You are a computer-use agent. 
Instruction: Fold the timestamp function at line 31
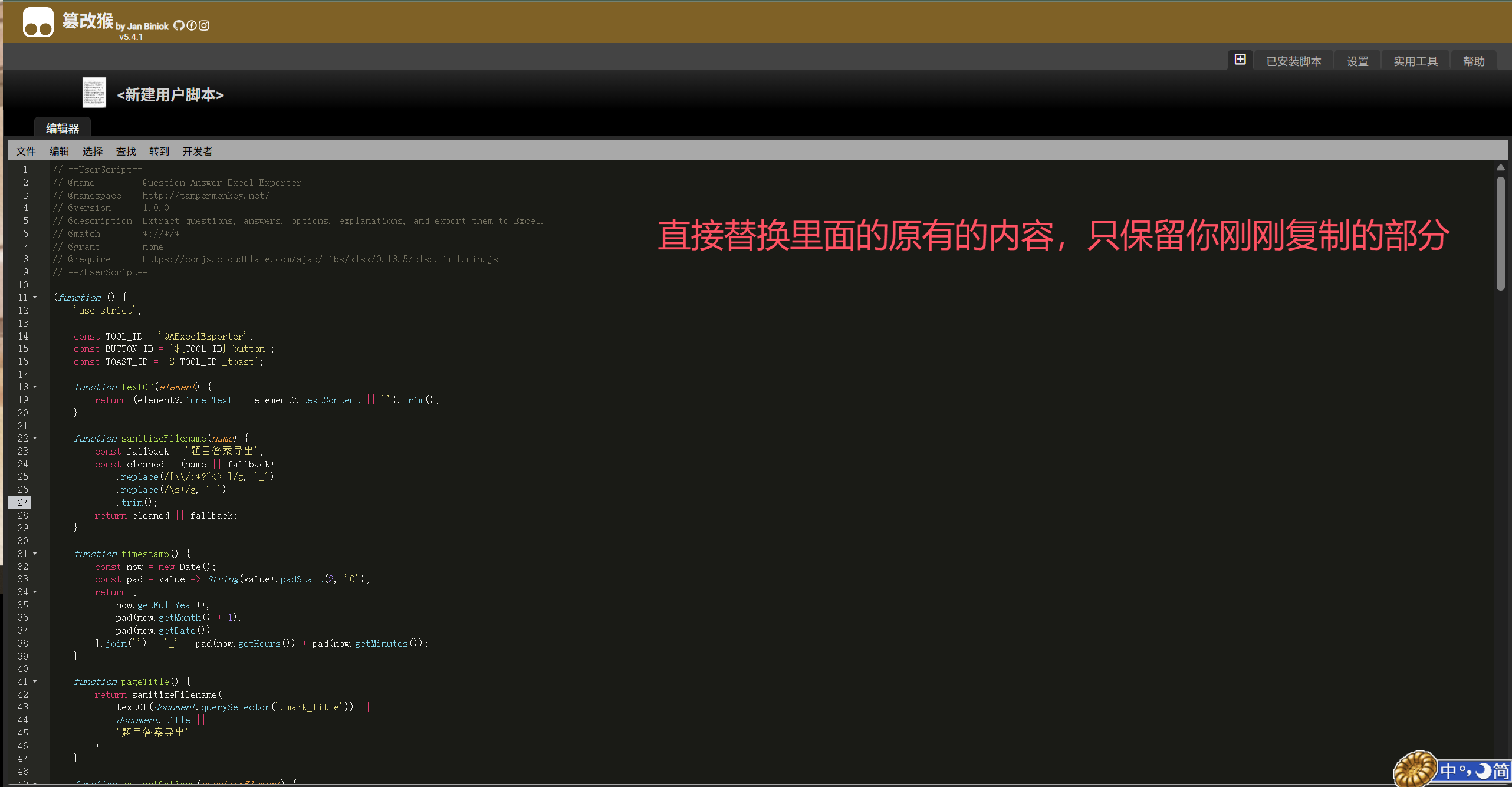35,554
